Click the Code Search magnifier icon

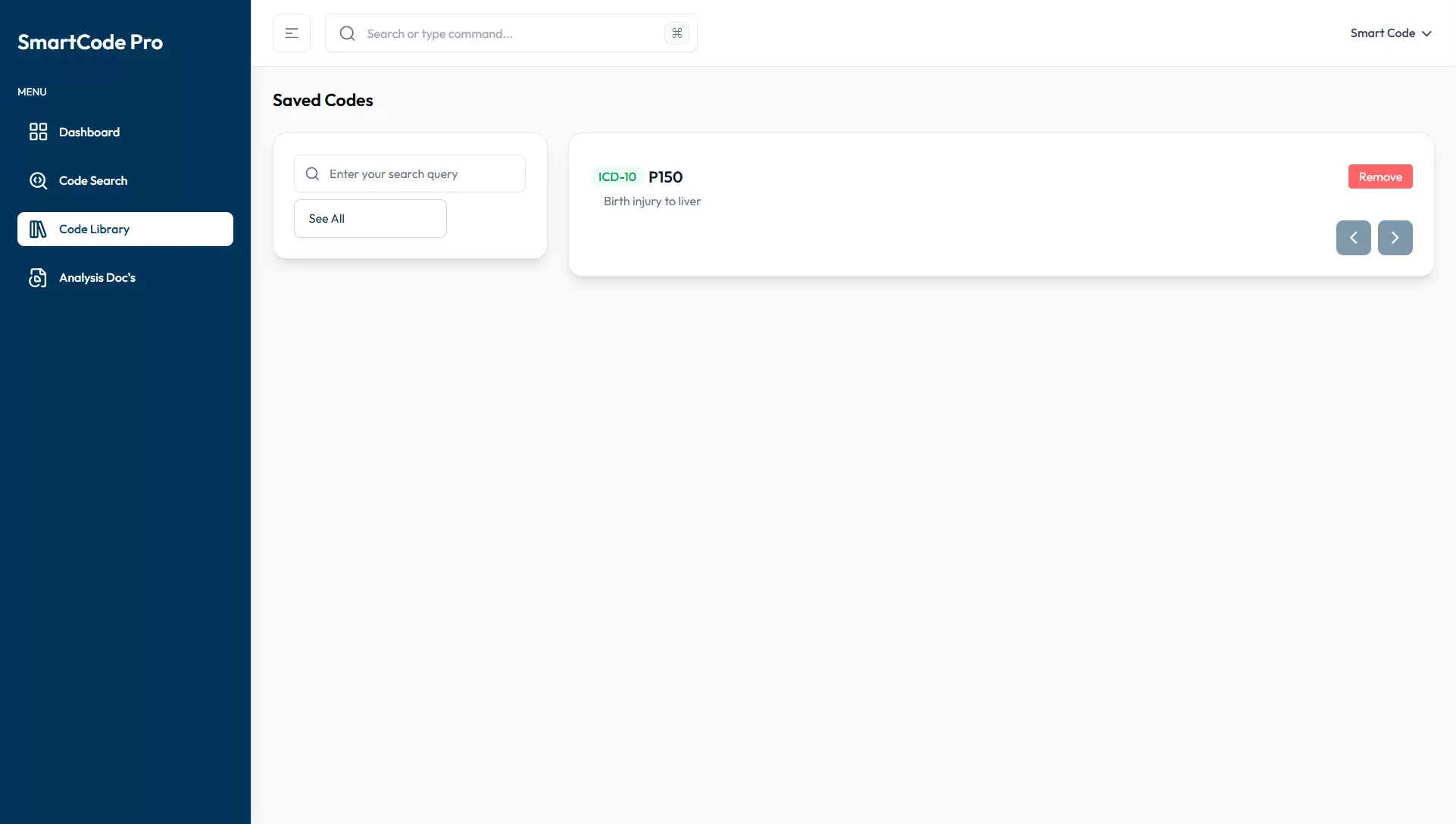pos(38,180)
